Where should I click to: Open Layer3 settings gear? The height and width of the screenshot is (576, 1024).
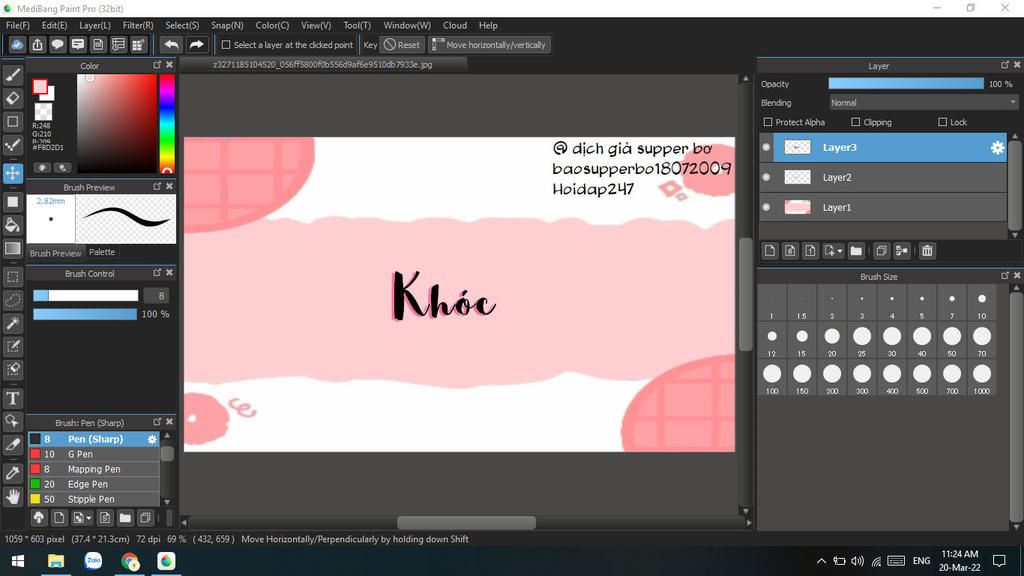pyautogui.click(x=997, y=148)
